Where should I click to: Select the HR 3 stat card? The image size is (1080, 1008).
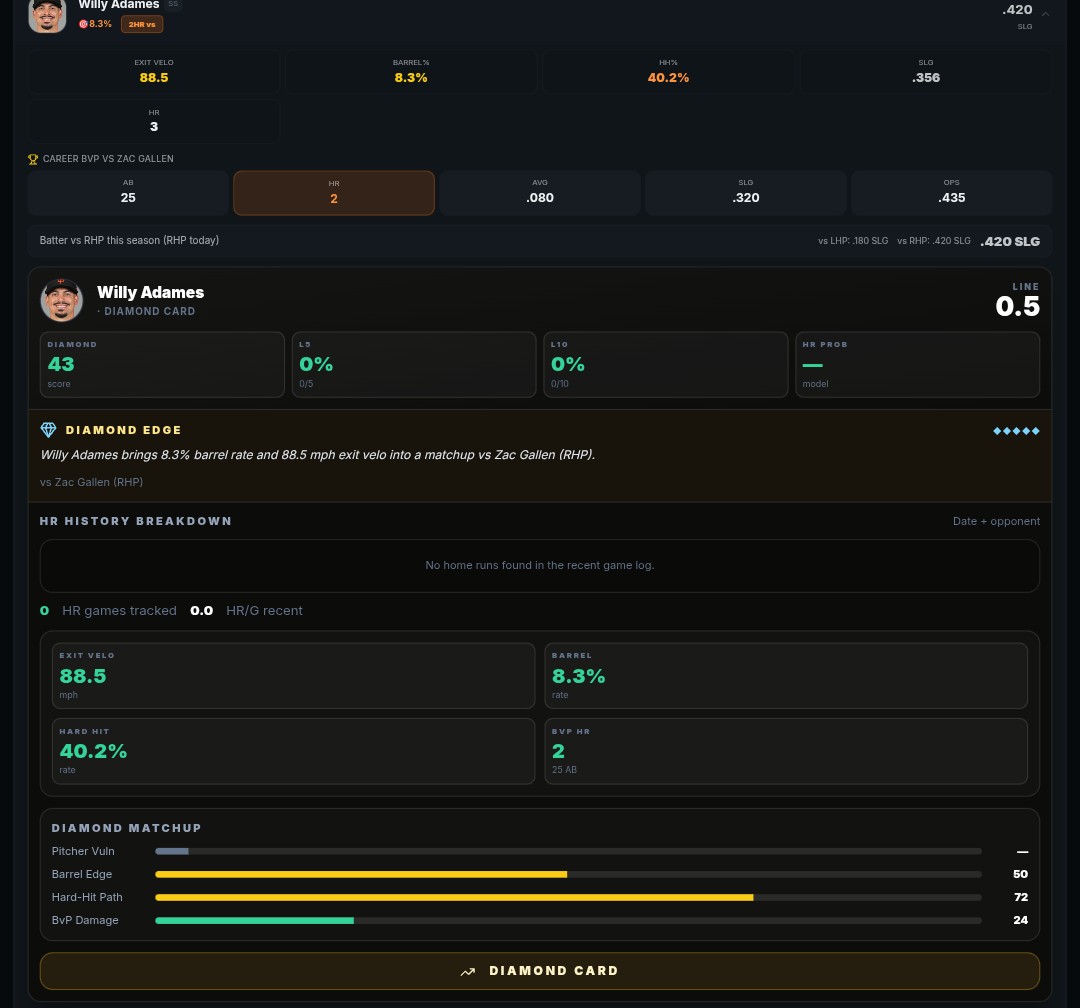click(x=154, y=121)
